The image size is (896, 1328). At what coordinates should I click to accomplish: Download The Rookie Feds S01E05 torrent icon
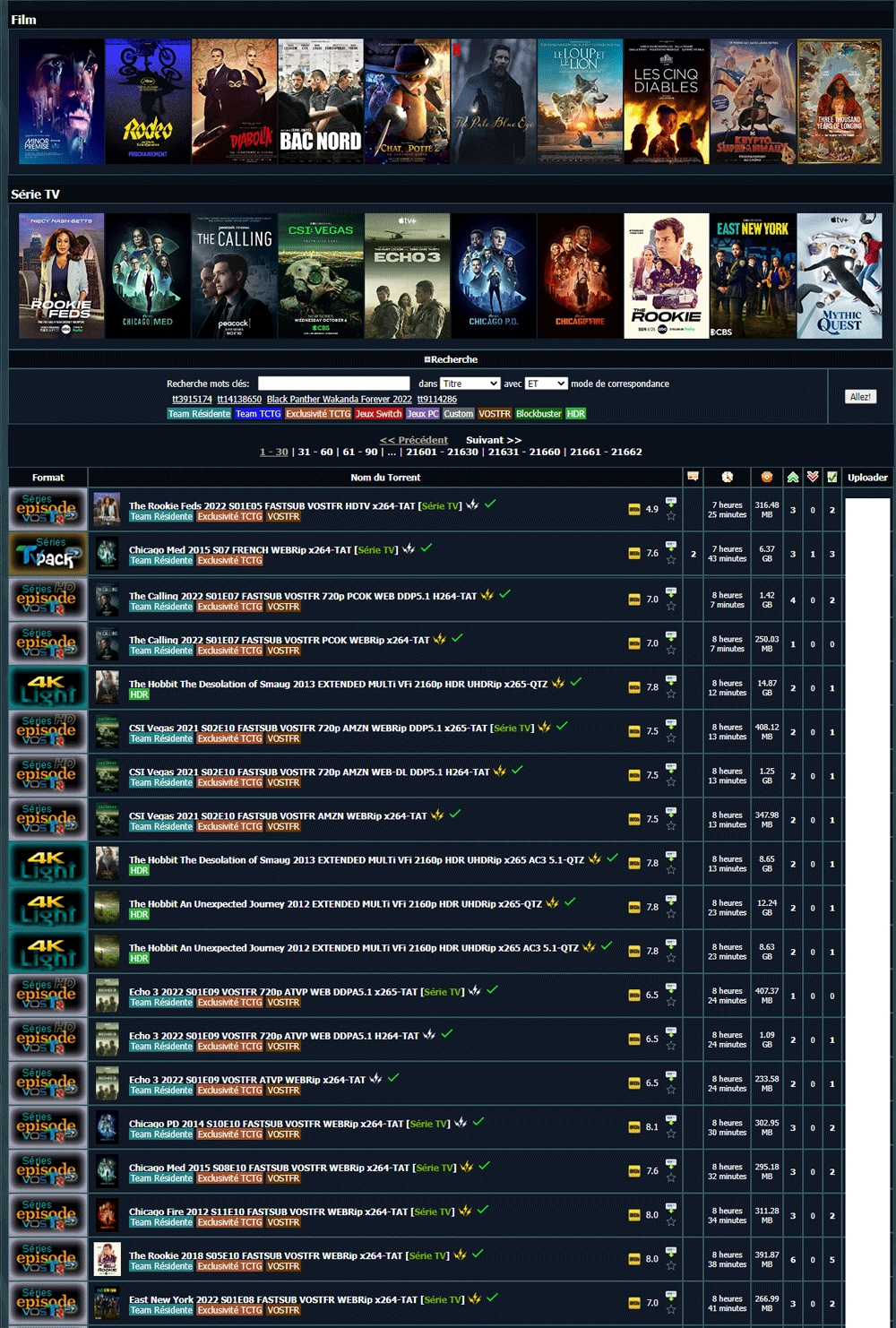click(671, 502)
